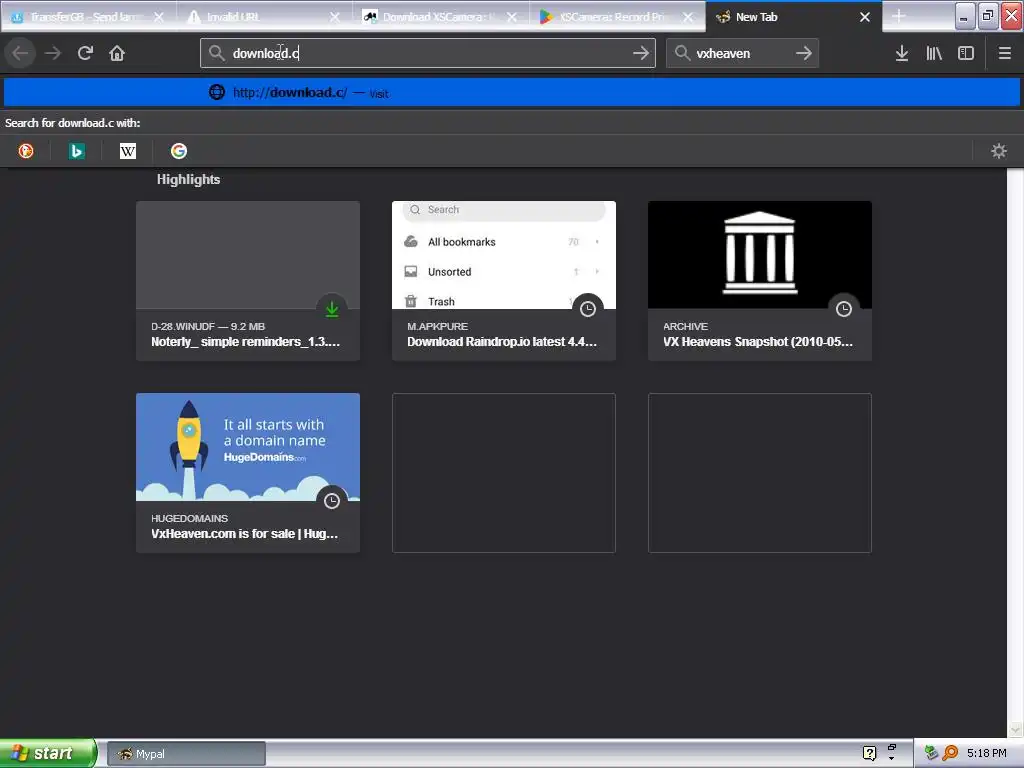The height and width of the screenshot is (768, 1024).
Task: Click the green download badge on Noterly card
Action: [332, 309]
